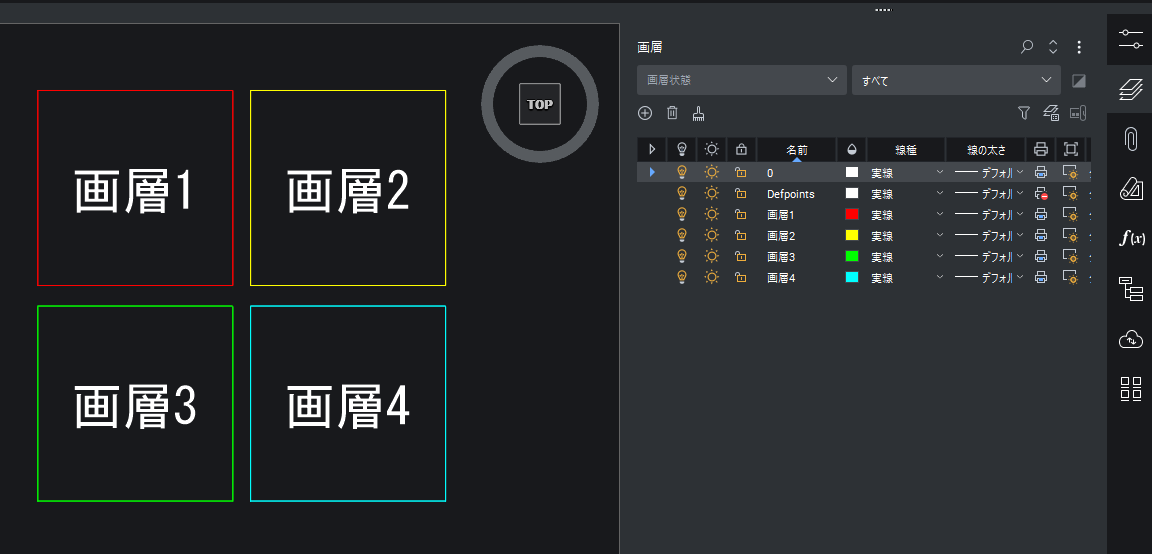Screen dimensions: 1152x554
Task: Click the purge layers brush icon
Action: (699, 114)
